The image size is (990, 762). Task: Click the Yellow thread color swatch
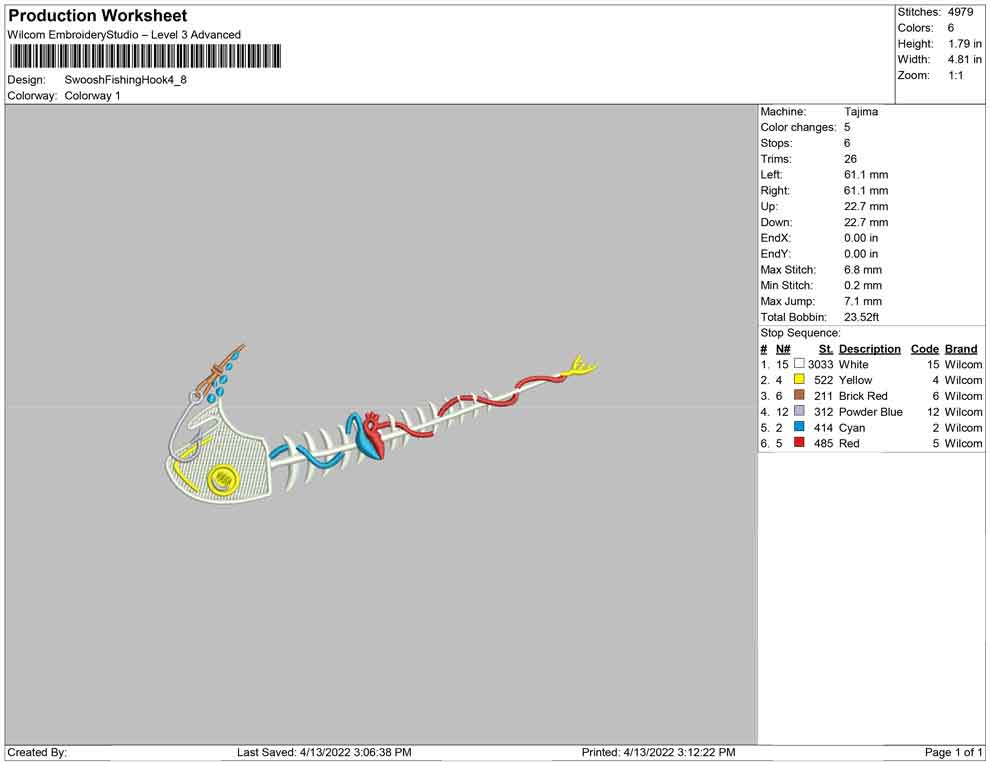click(799, 379)
